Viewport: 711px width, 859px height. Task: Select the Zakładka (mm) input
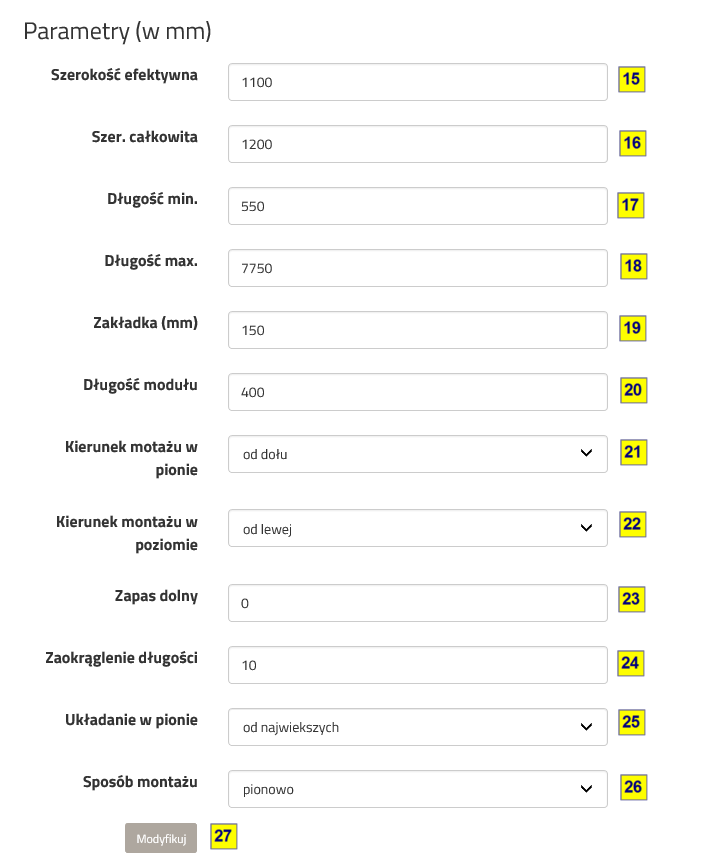point(417,330)
